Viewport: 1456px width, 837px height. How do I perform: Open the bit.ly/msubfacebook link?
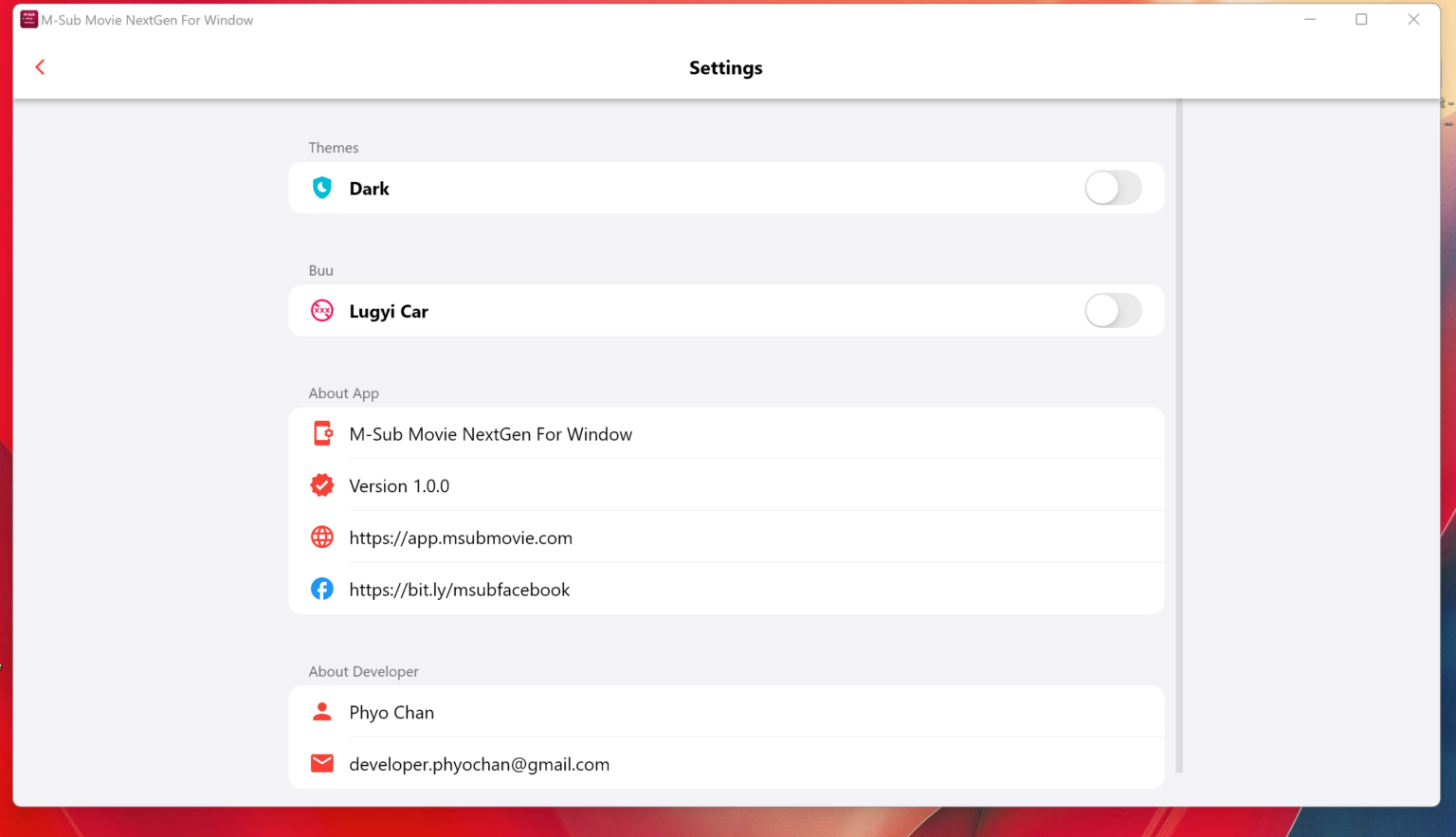pos(459,590)
